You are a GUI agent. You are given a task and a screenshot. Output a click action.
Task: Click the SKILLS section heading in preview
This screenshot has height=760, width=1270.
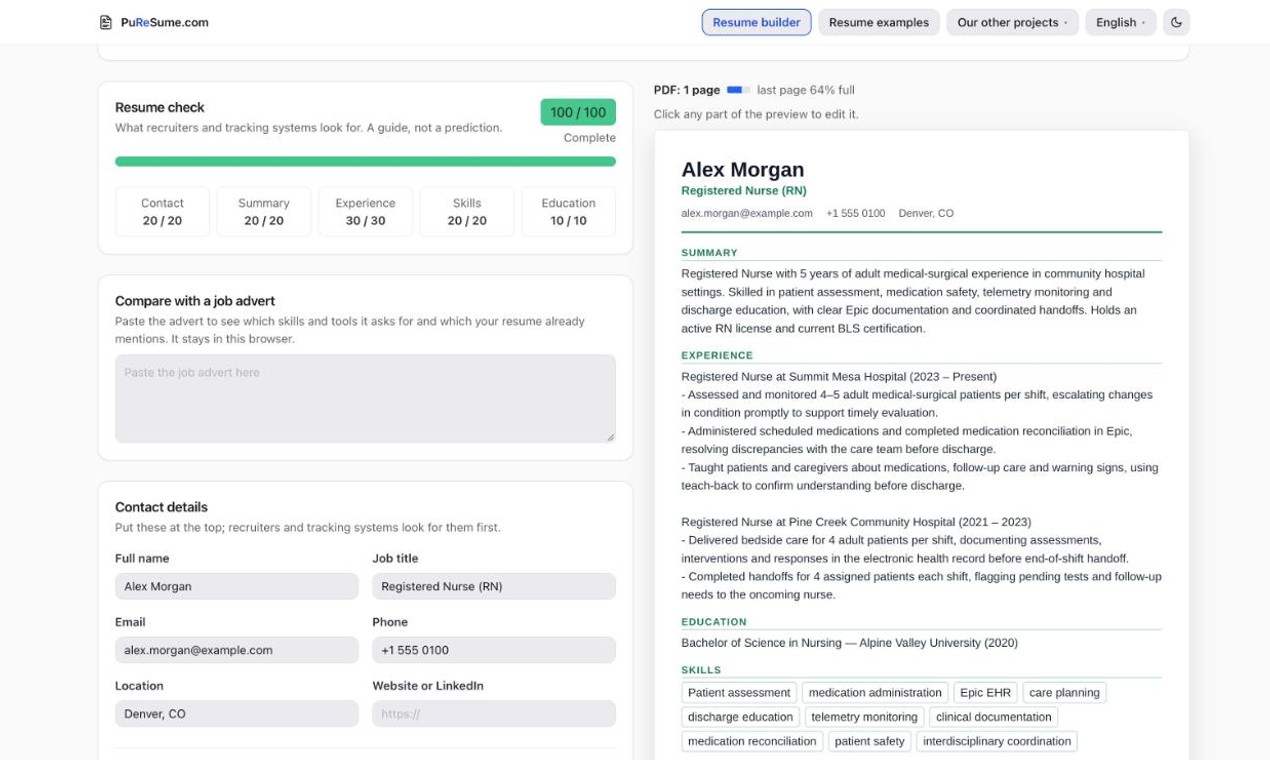pos(701,670)
